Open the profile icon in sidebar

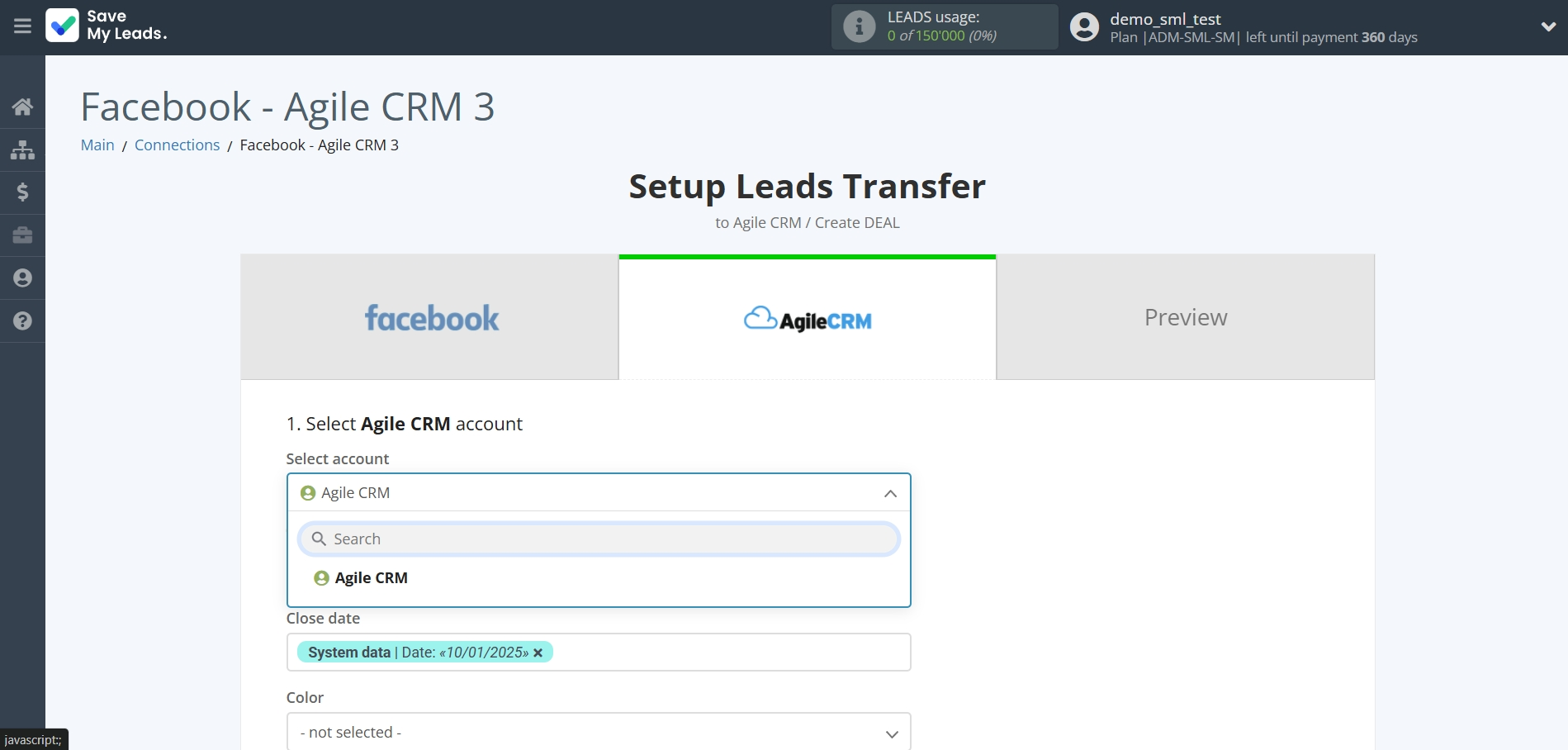22,278
